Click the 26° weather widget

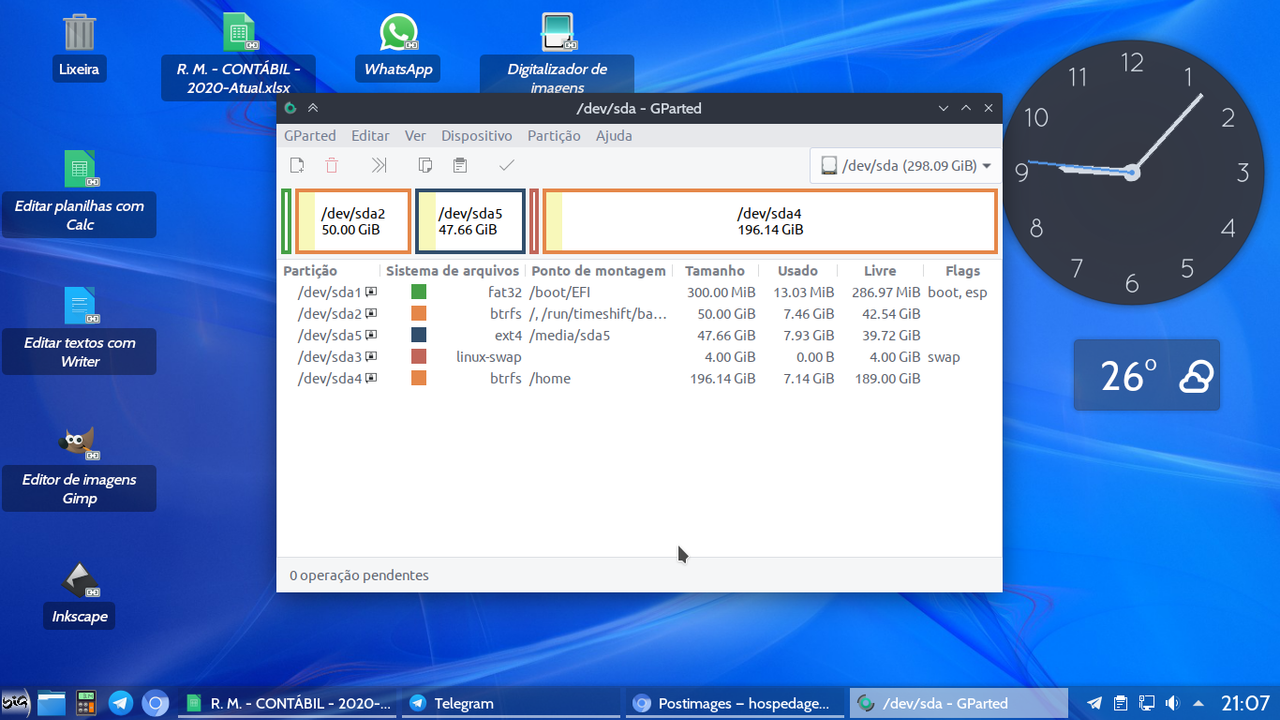[x=1147, y=375]
